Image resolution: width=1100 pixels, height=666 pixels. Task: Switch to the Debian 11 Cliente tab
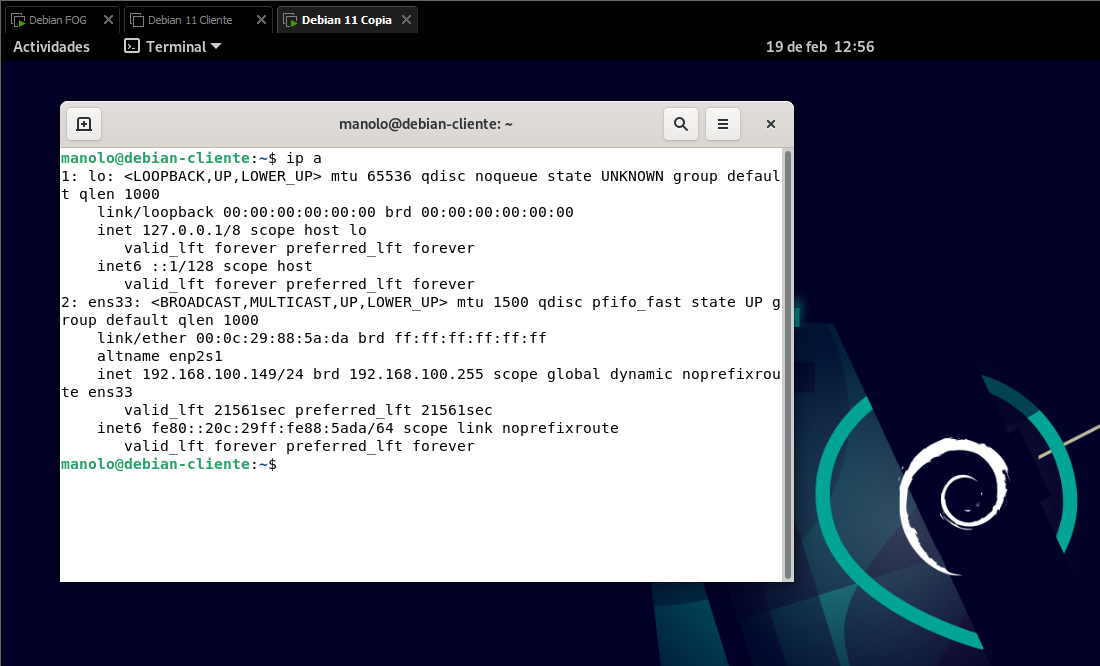(190, 20)
